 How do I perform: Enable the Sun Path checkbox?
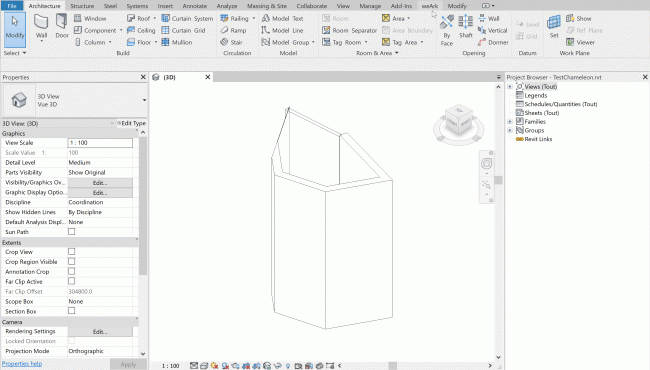(72, 232)
